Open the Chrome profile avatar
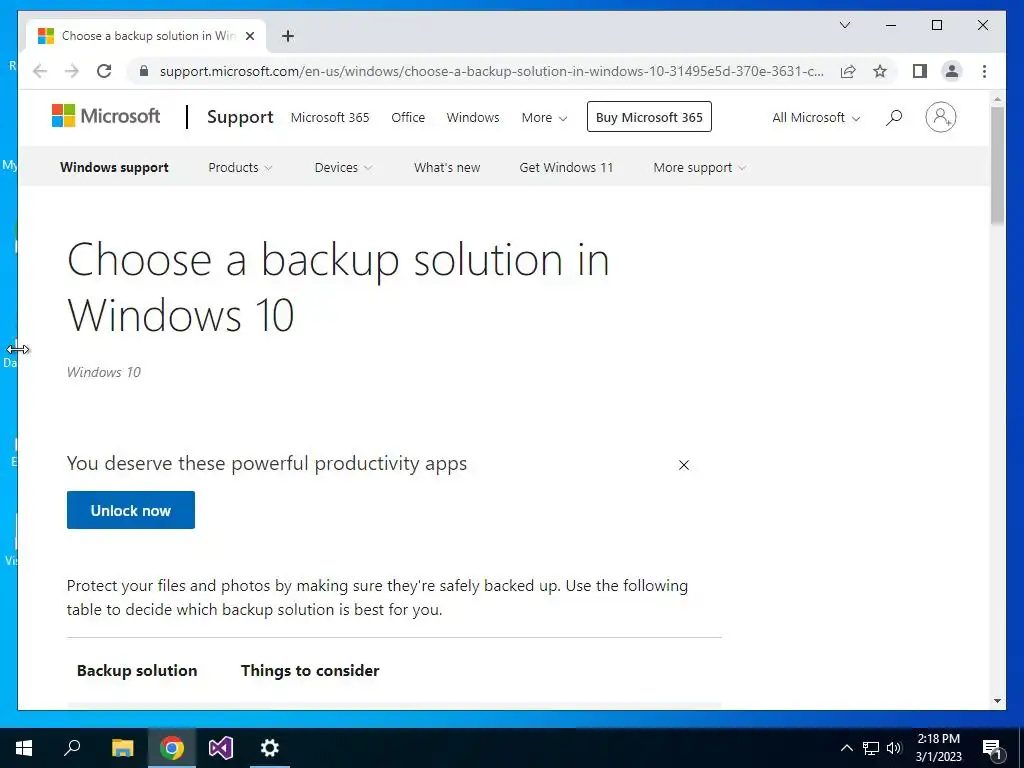The height and width of the screenshot is (768, 1024). 952,71
